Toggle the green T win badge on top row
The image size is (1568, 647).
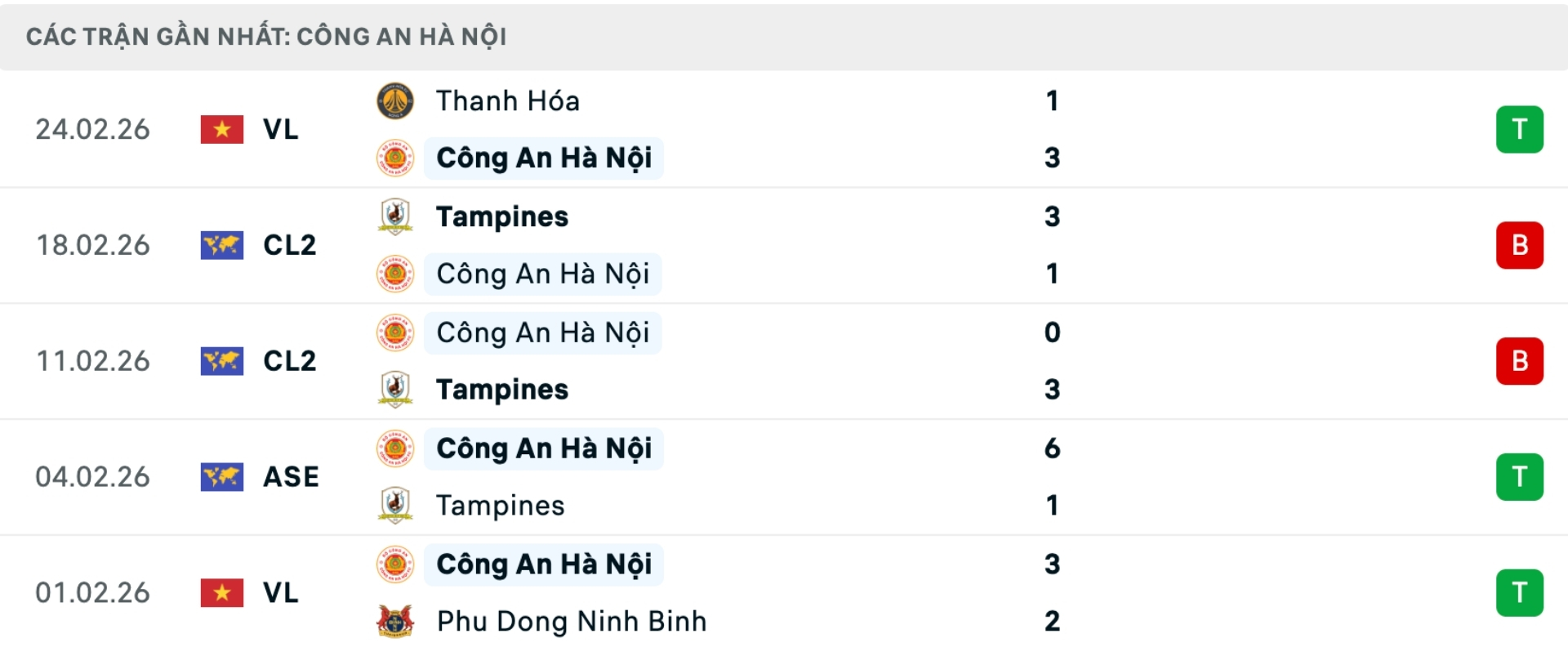coord(1520,129)
